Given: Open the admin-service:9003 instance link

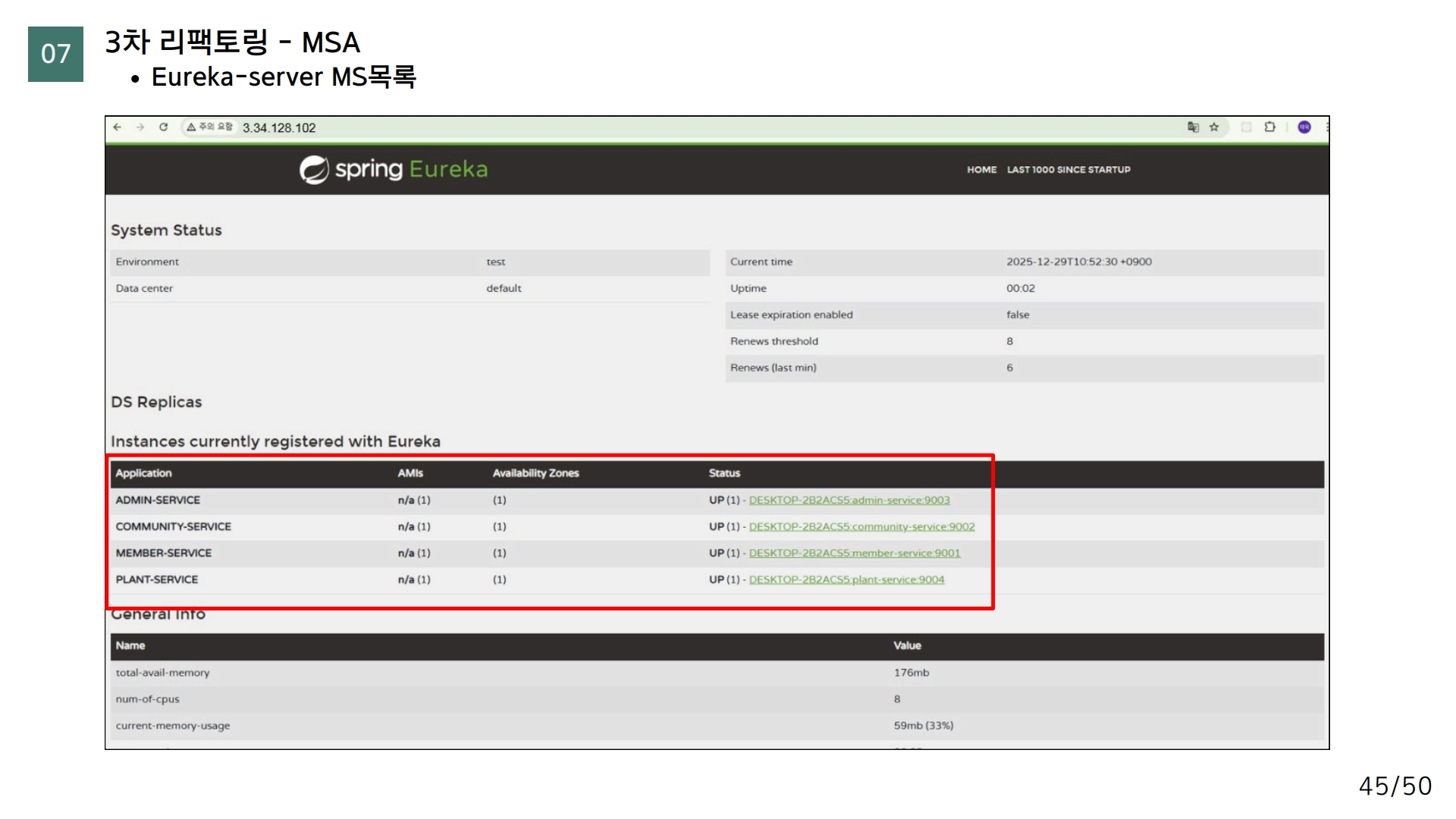Looking at the screenshot, I should (849, 500).
